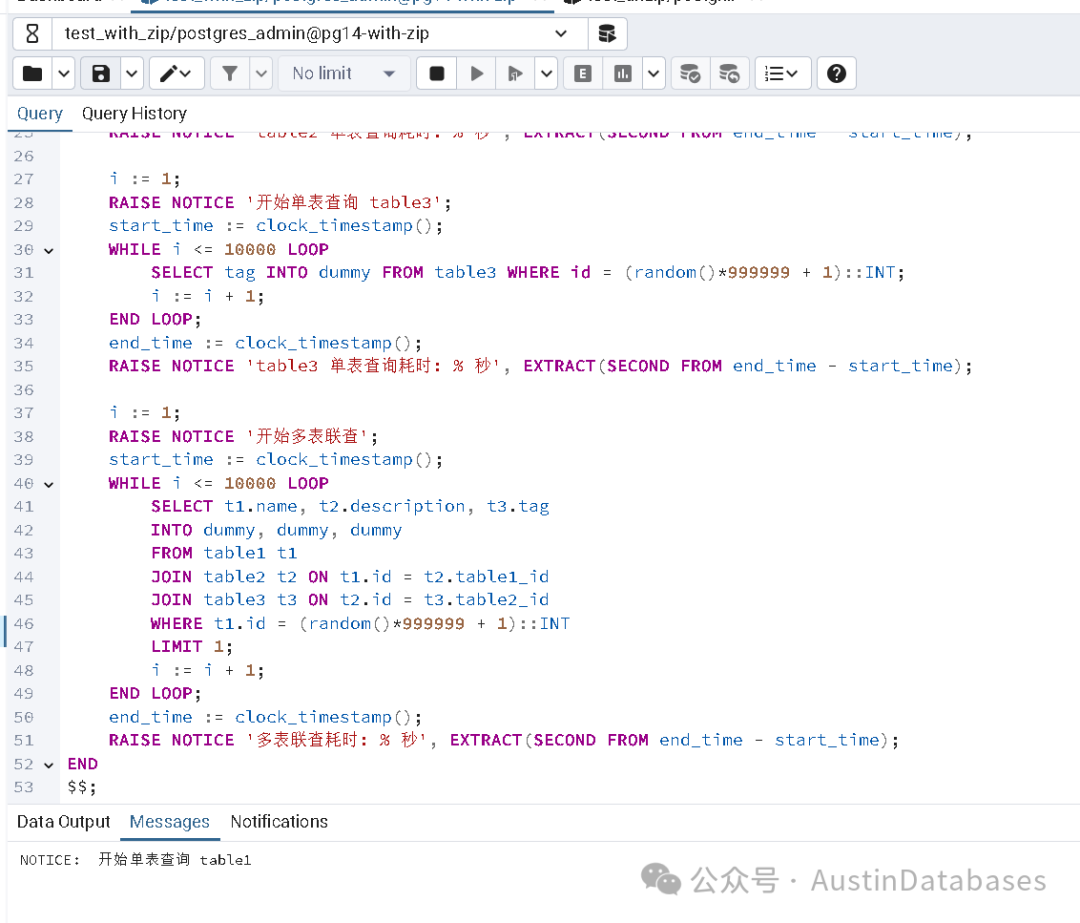Open the dropdown arrow beside Save
The width and height of the screenshot is (1080, 923).
[132, 73]
